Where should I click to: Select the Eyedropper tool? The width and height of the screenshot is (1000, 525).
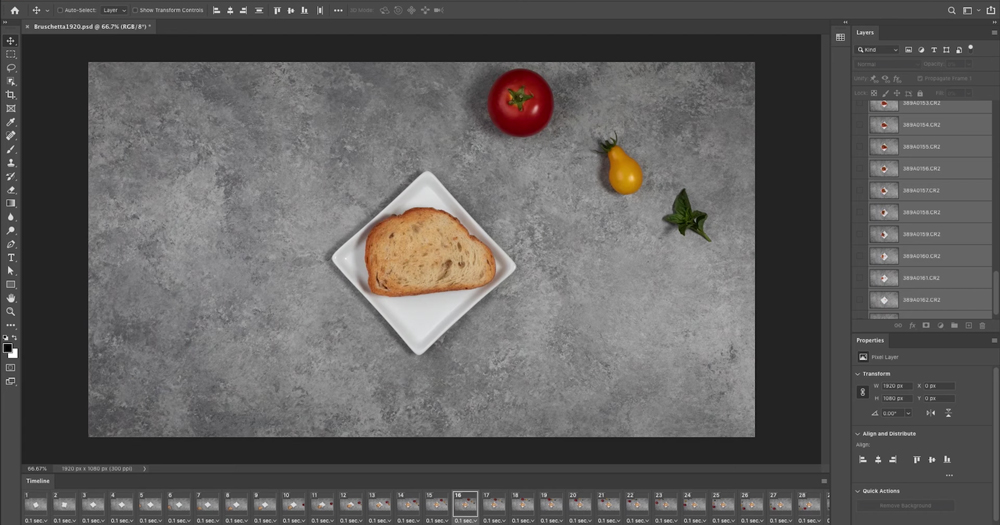point(11,122)
